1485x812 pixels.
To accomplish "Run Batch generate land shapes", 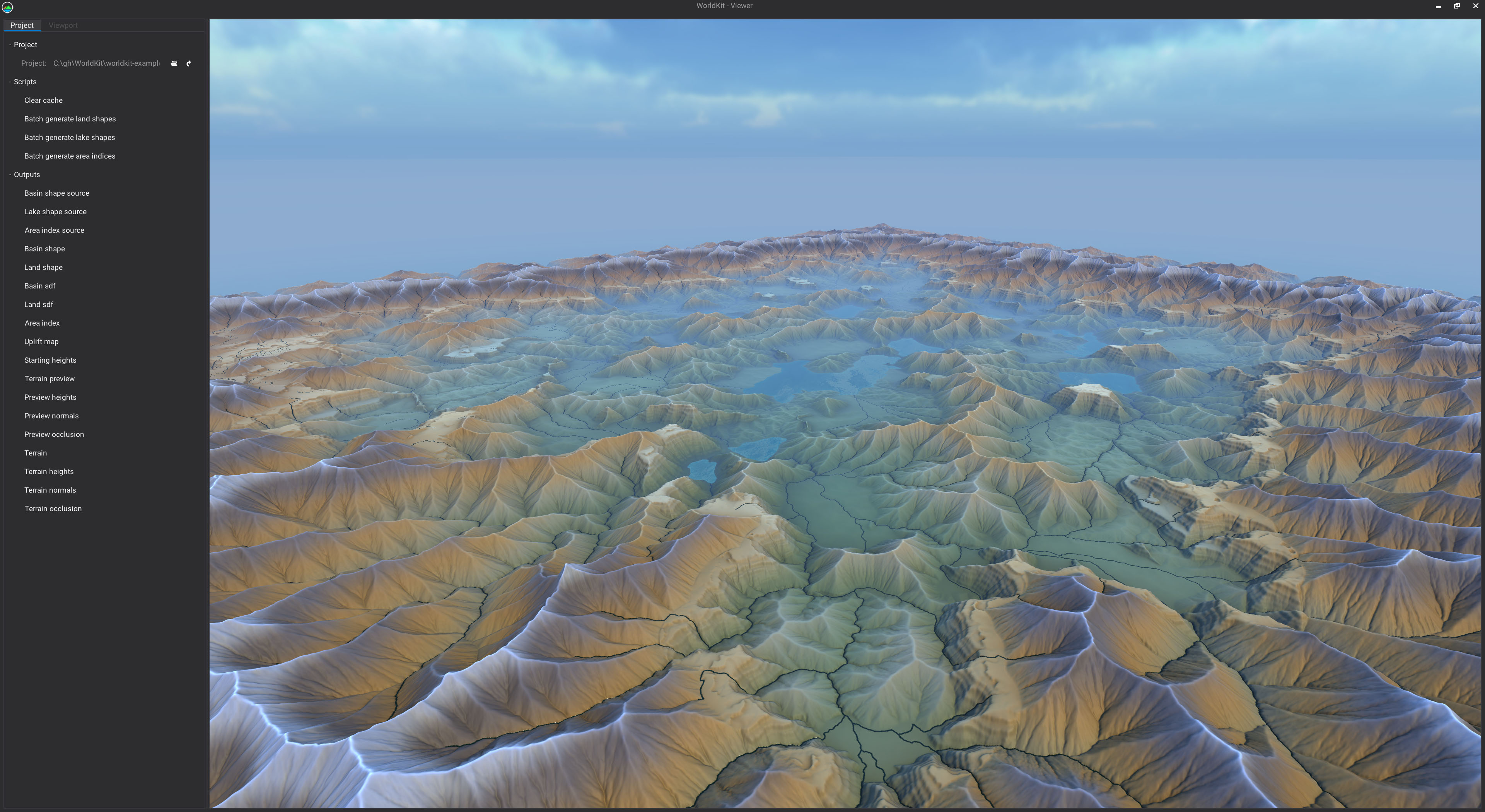I will coord(70,119).
